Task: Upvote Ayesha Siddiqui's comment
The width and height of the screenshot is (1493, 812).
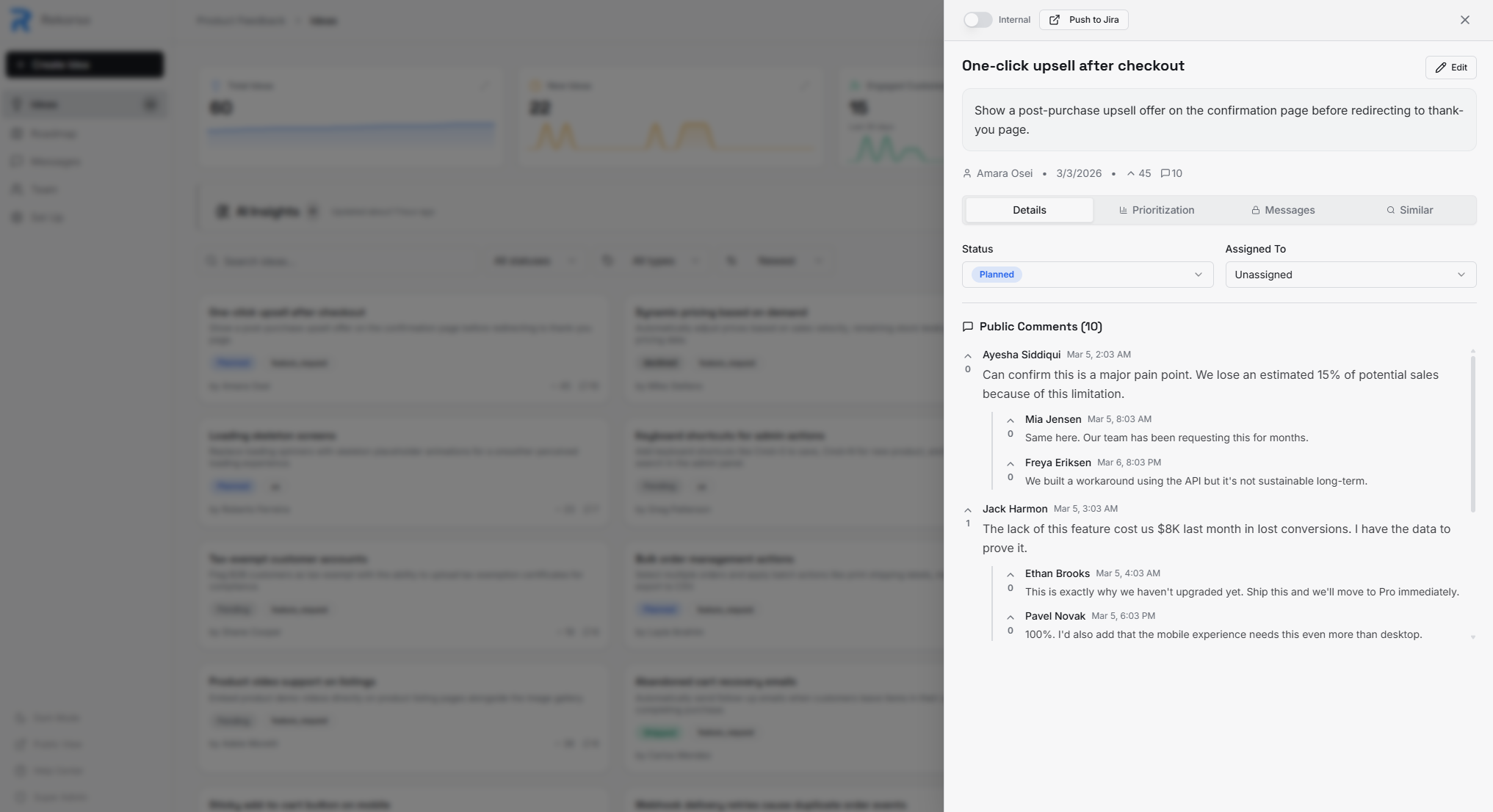Action: 968,357
